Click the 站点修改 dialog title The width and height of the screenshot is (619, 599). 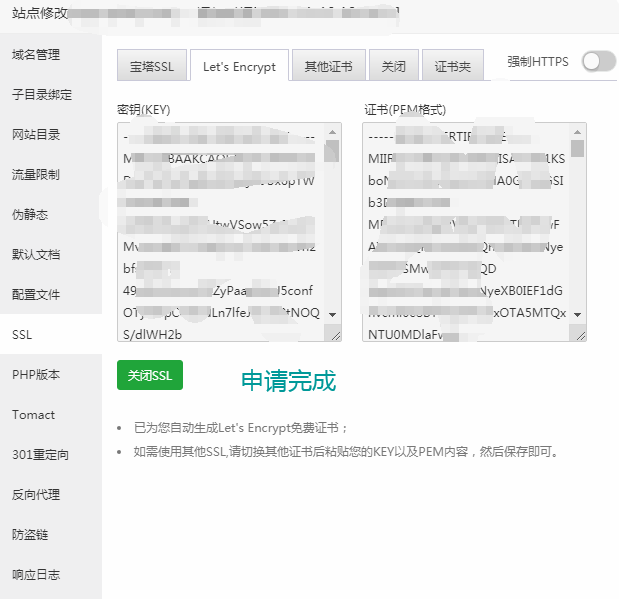tap(40, 13)
